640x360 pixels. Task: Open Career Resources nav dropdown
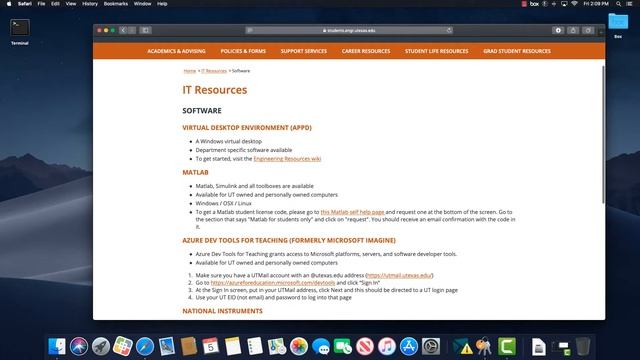(366, 51)
